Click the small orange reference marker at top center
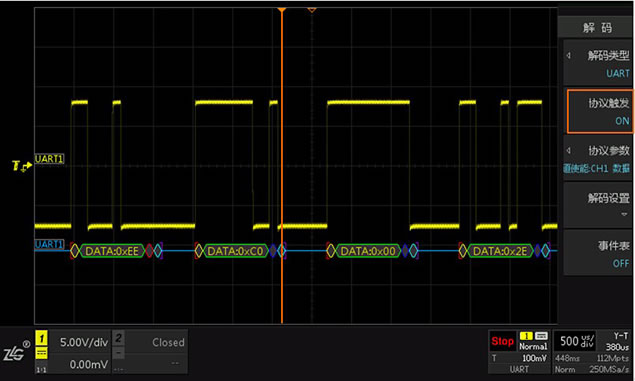This screenshot has height=381, width=635. pyautogui.click(x=311, y=9)
